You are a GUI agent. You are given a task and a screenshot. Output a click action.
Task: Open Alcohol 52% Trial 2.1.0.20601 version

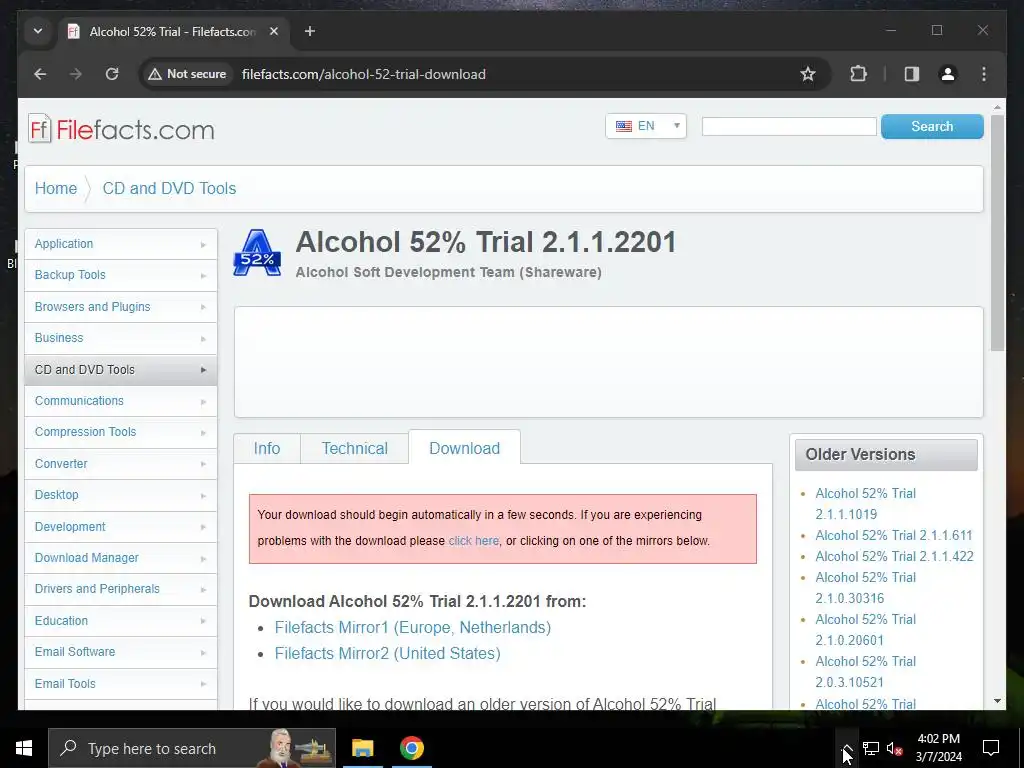(x=865, y=630)
